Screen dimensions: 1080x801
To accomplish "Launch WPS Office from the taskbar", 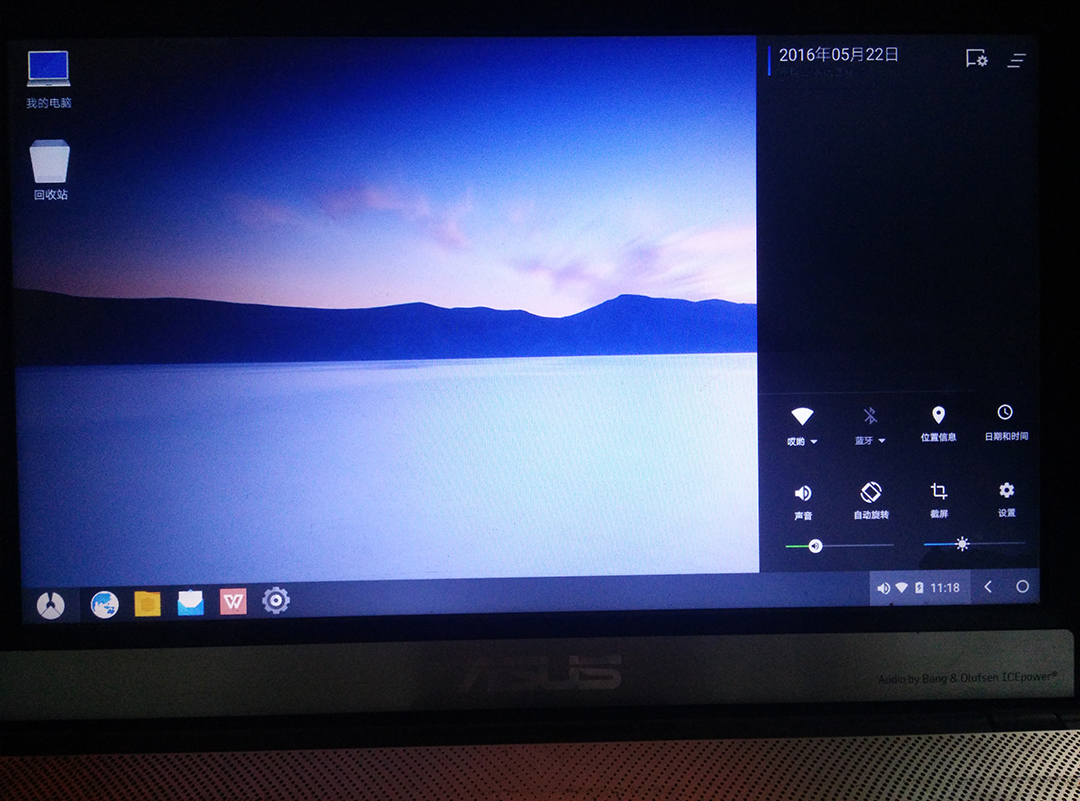I will tap(233, 601).
